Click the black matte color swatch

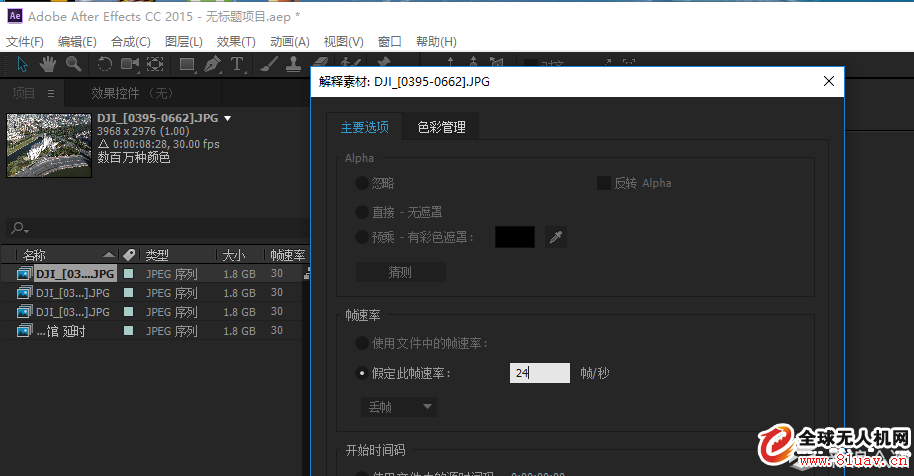coord(515,237)
